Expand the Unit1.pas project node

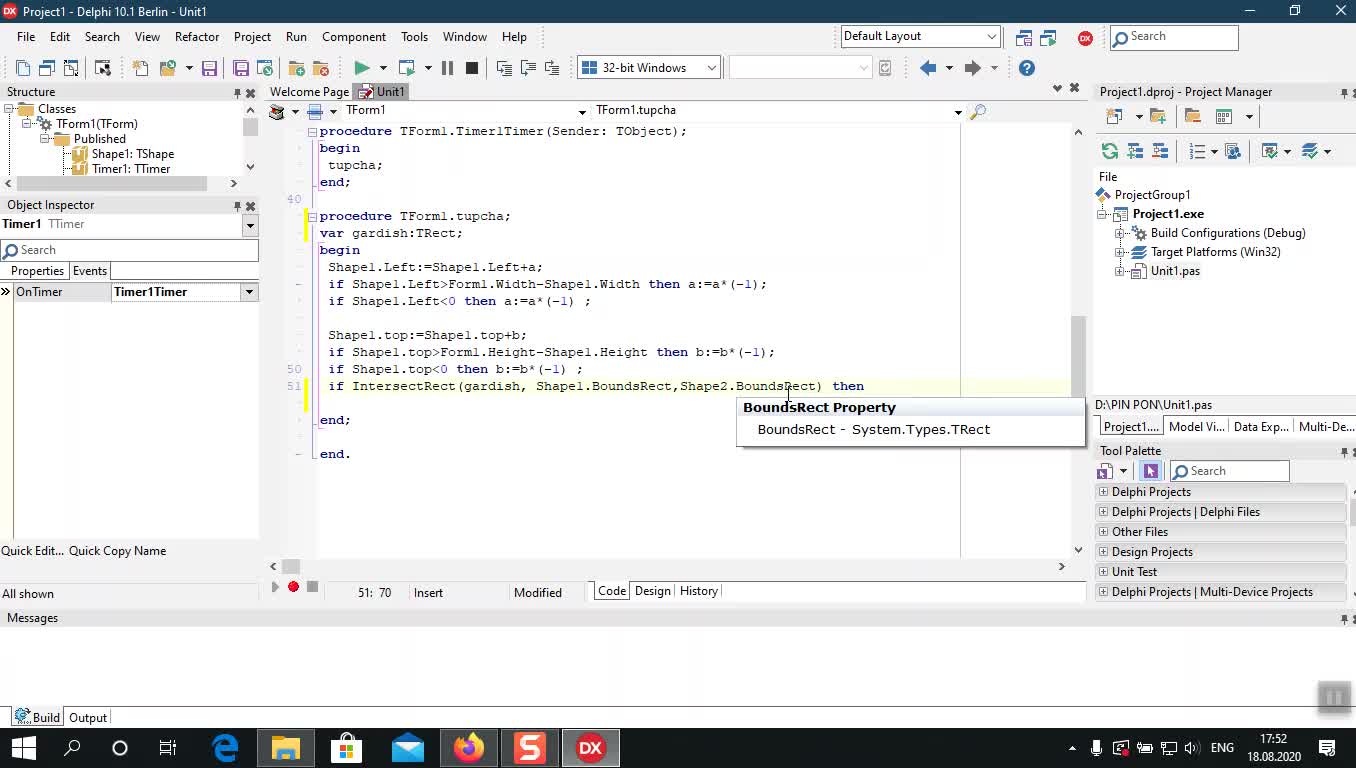[x=1121, y=271]
